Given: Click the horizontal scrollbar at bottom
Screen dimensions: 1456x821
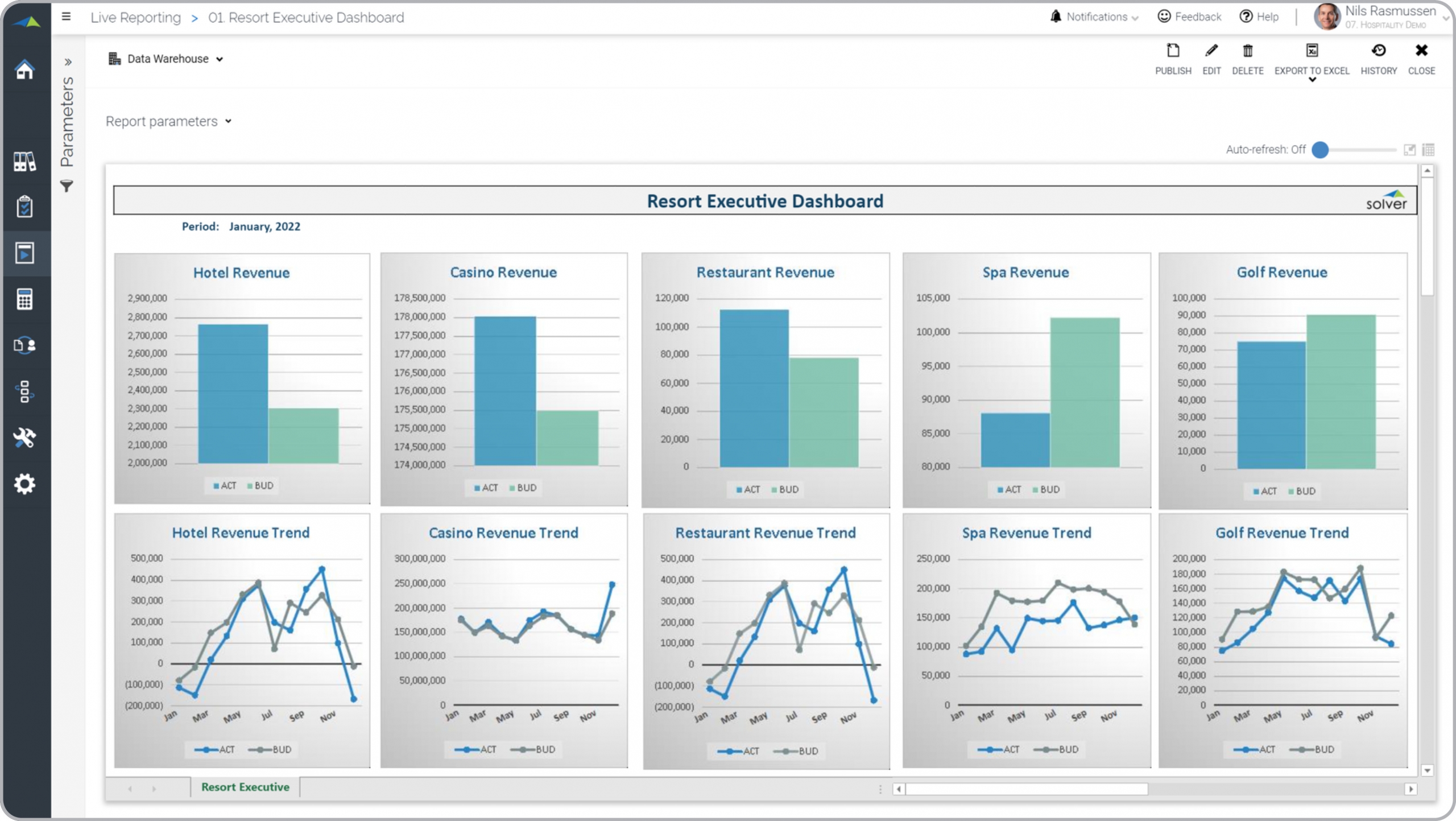Looking at the screenshot, I should pos(1026,789).
